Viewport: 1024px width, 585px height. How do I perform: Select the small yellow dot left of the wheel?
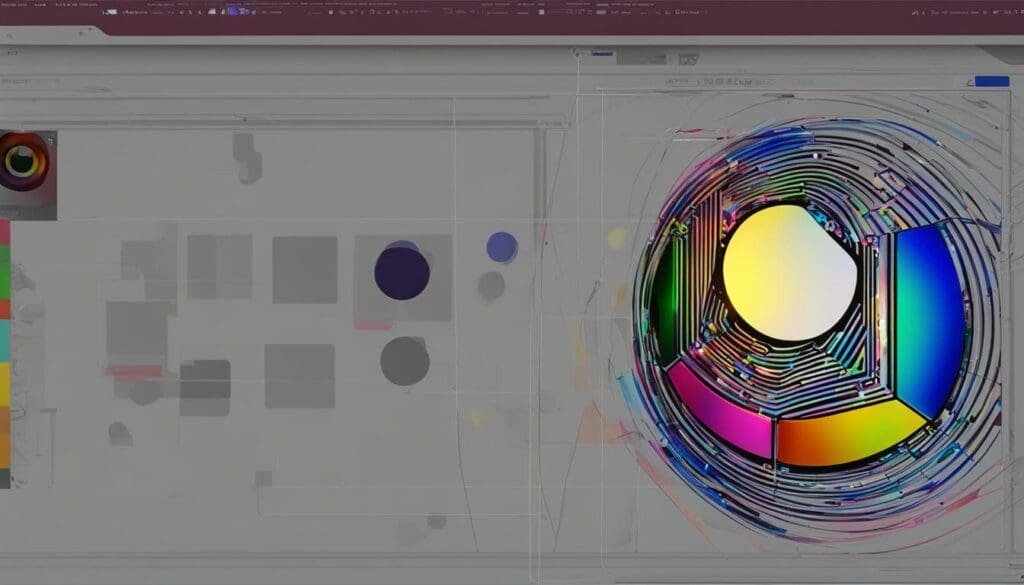tap(617, 238)
